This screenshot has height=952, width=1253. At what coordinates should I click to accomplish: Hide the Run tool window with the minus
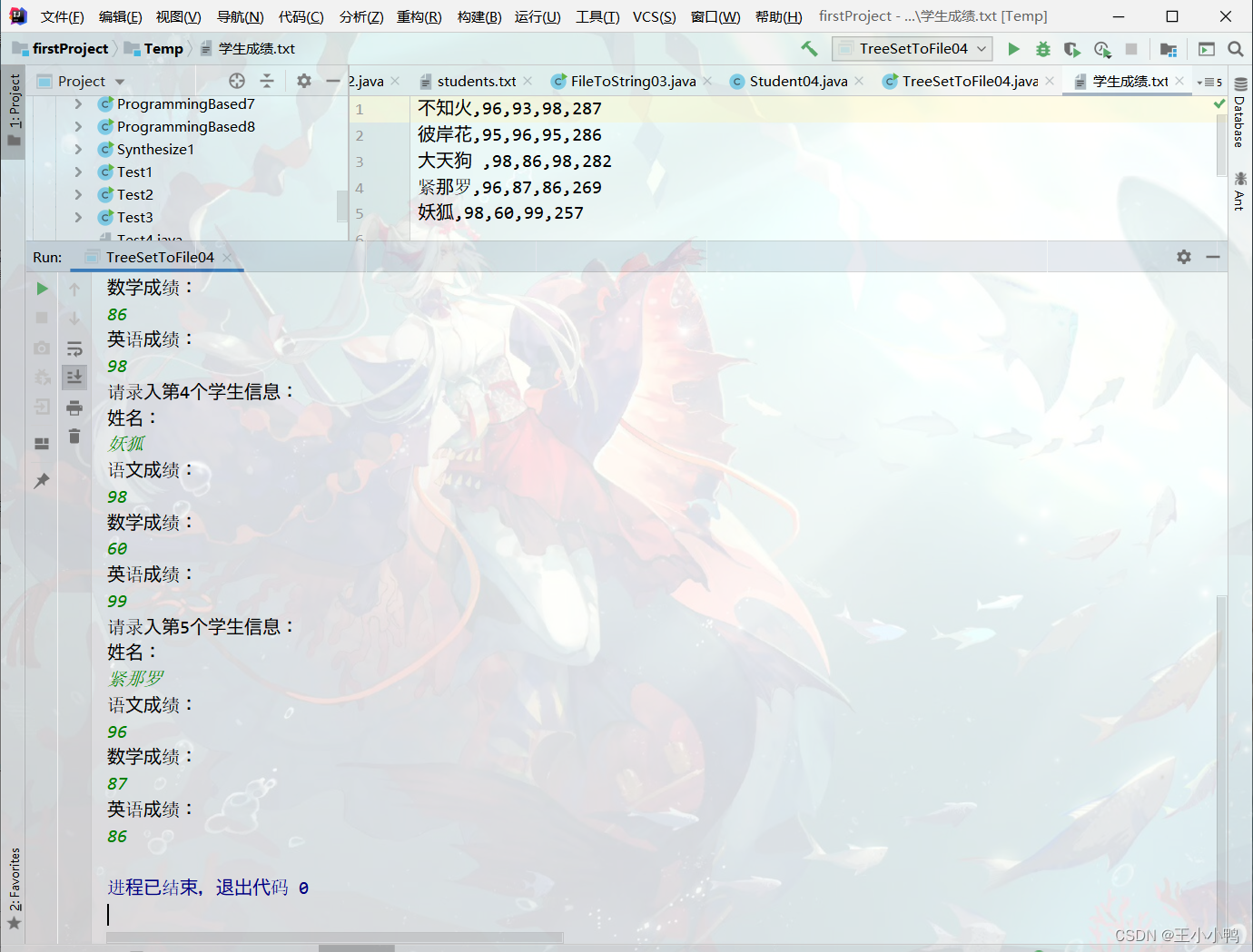pyautogui.click(x=1213, y=257)
